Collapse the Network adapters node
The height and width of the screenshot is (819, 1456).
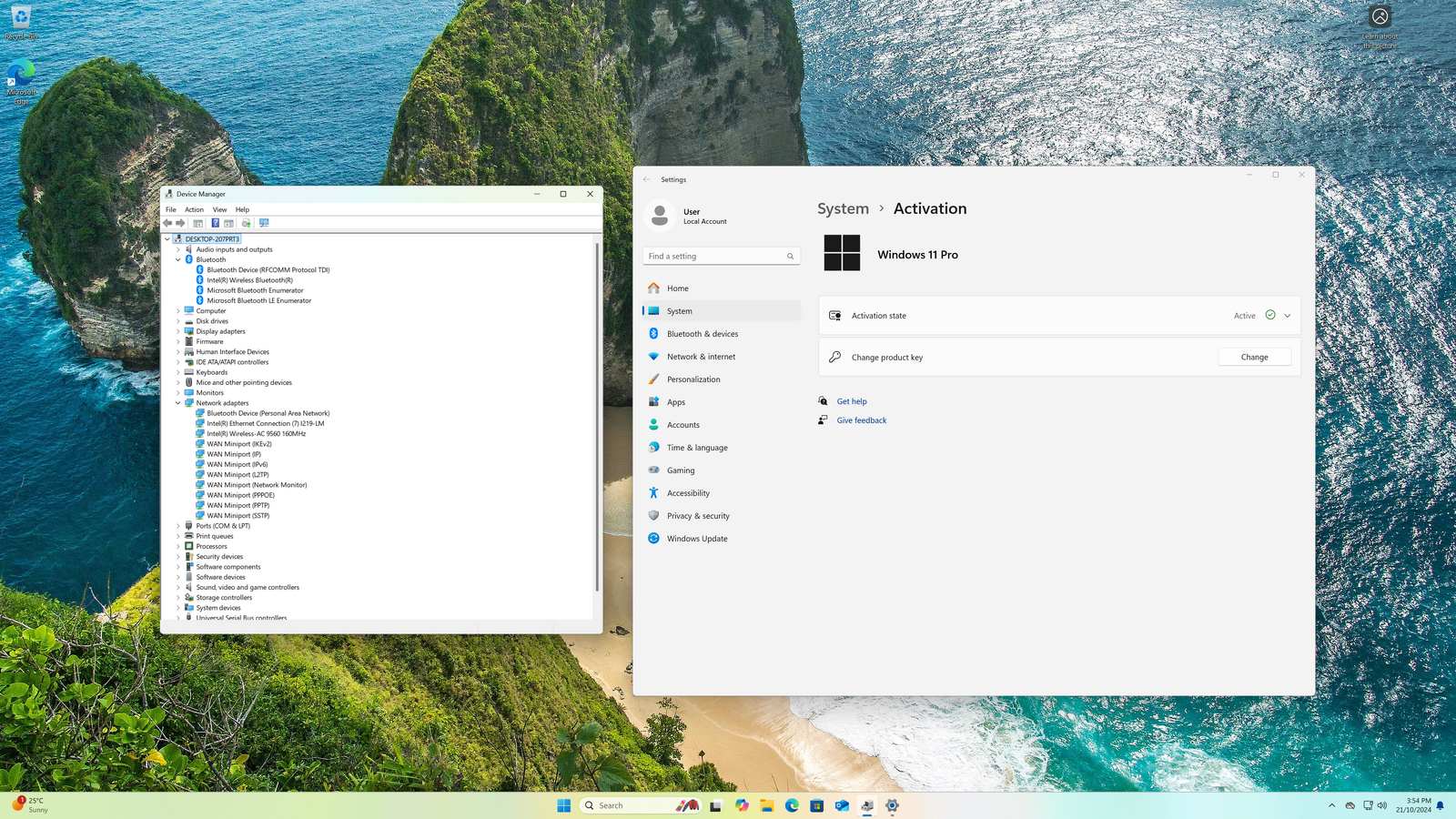pos(178,403)
